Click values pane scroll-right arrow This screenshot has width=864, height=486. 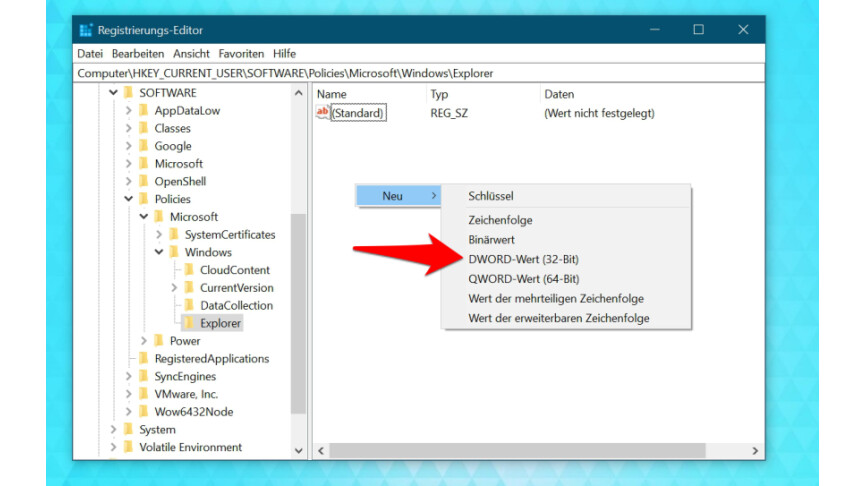(x=755, y=451)
